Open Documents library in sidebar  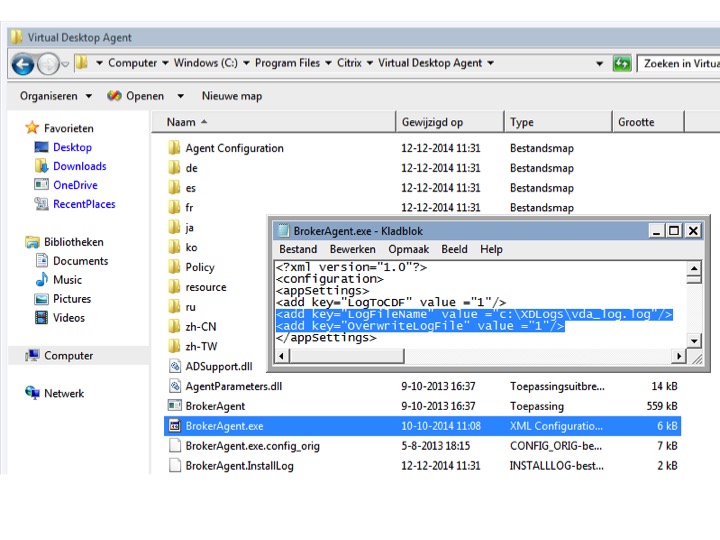tap(80, 261)
